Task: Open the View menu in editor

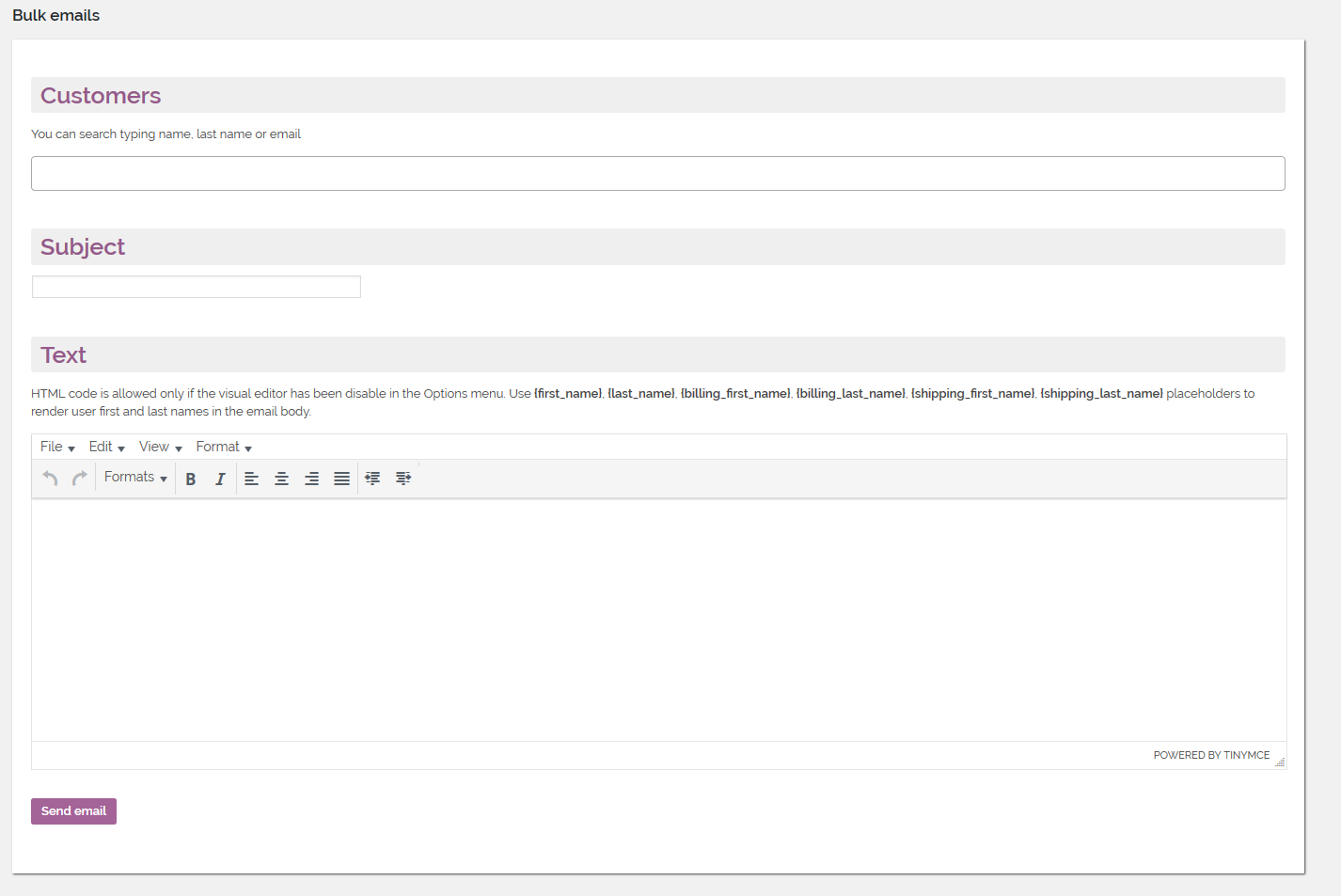Action: click(160, 447)
